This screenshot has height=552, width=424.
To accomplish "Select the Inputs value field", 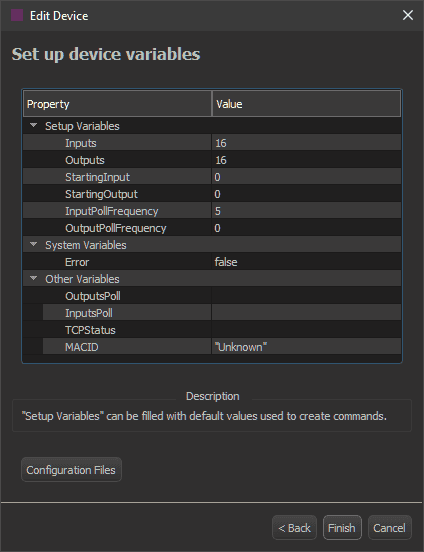I will click(306, 143).
